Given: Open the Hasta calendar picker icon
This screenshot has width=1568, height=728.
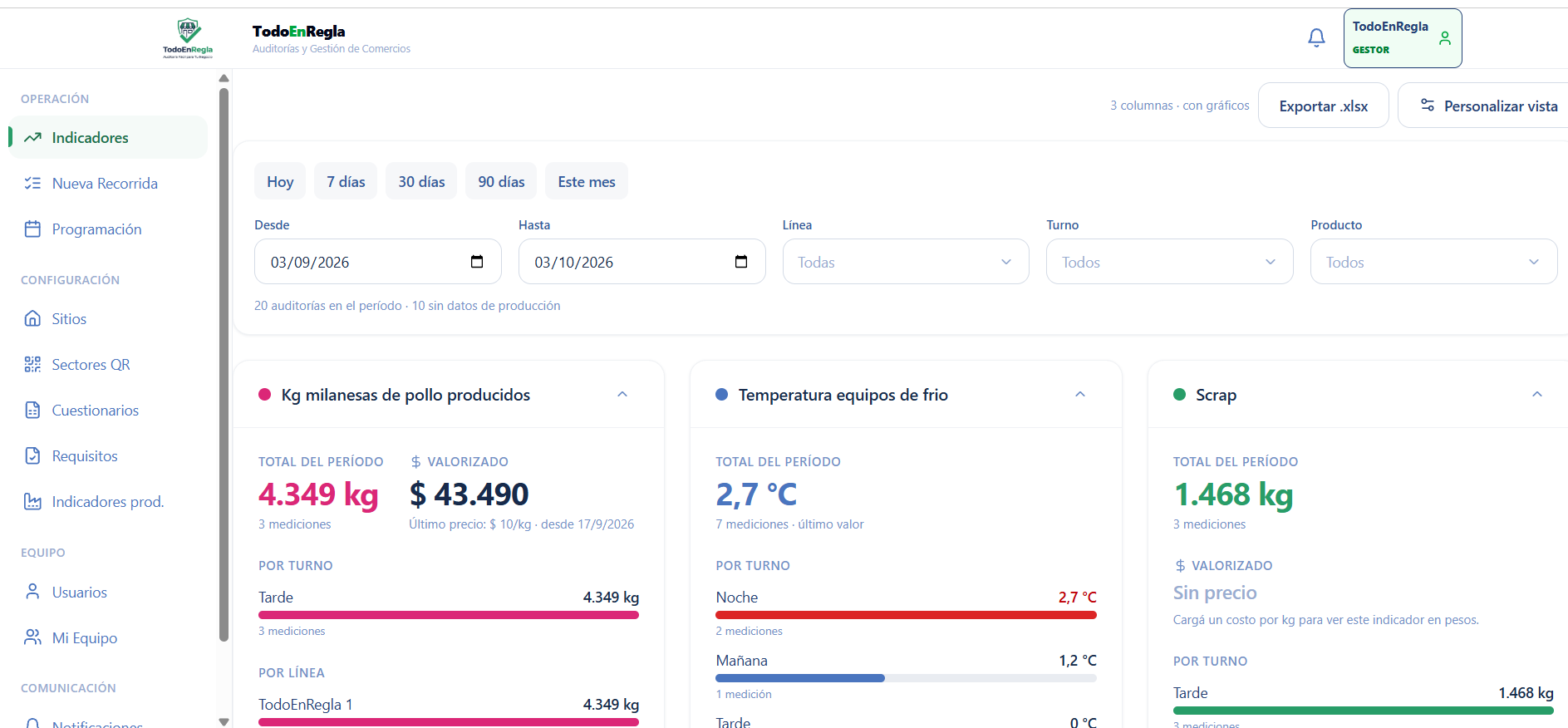Looking at the screenshot, I should click(741, 262).
